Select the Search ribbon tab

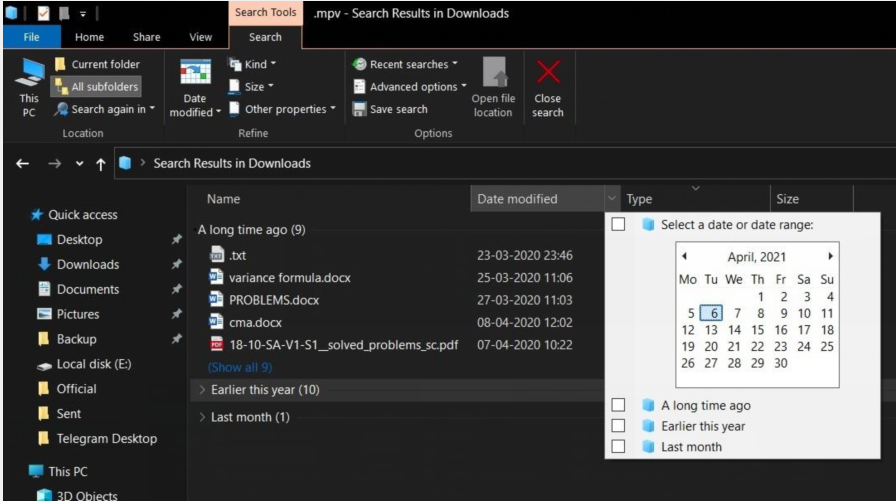[x=265, y=37]
